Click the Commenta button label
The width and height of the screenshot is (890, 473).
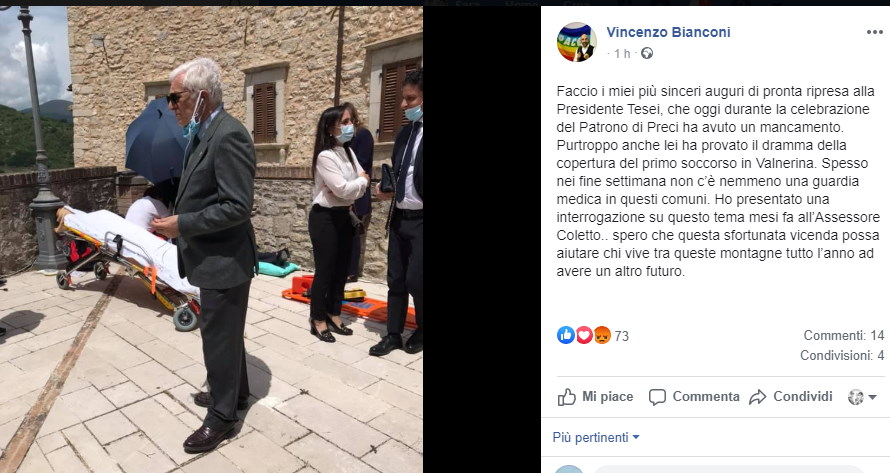pos(706,396)
